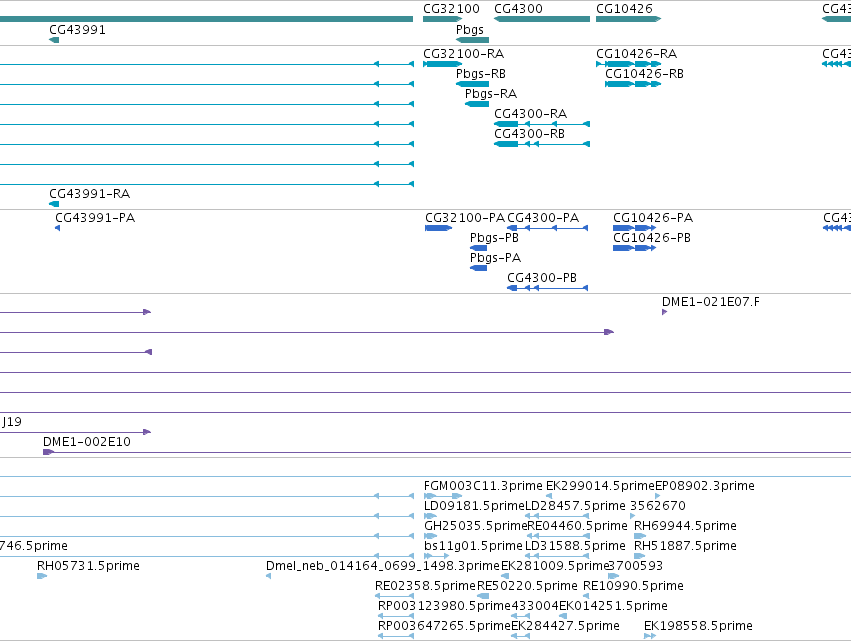This screenshot has width=851, height=641.
Task: Select the CG4300 gene bar
Action: click(x=542, y=20)
